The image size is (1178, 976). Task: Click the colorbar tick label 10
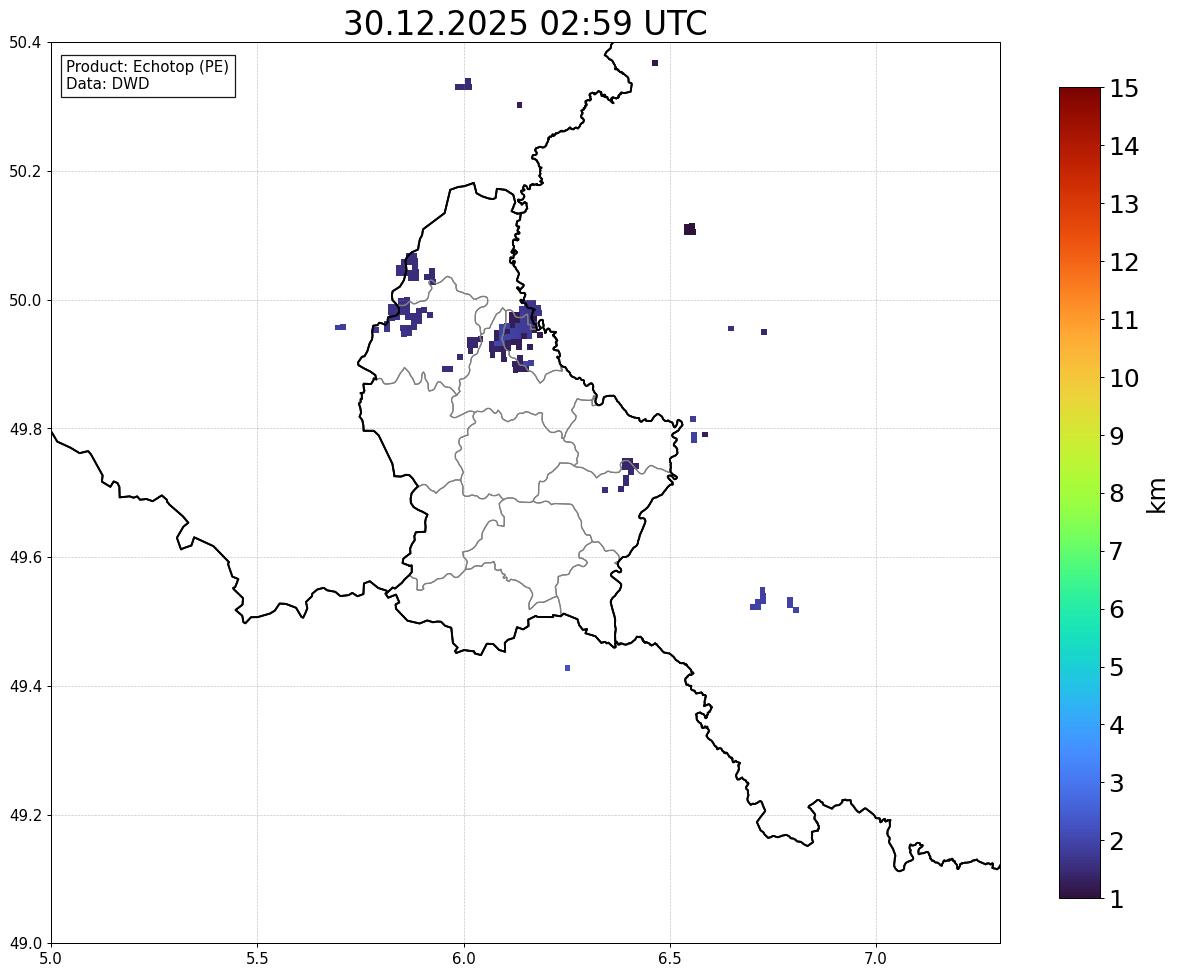pyautogui.click(x=1124, y=378)
